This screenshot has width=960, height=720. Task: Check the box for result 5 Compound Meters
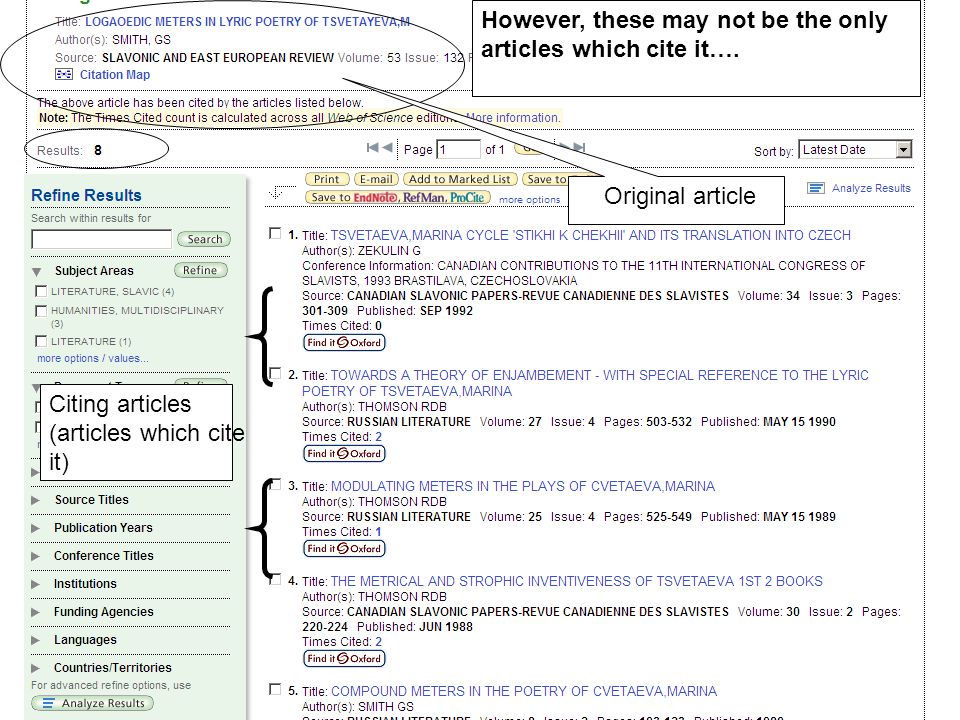[276, 689]
